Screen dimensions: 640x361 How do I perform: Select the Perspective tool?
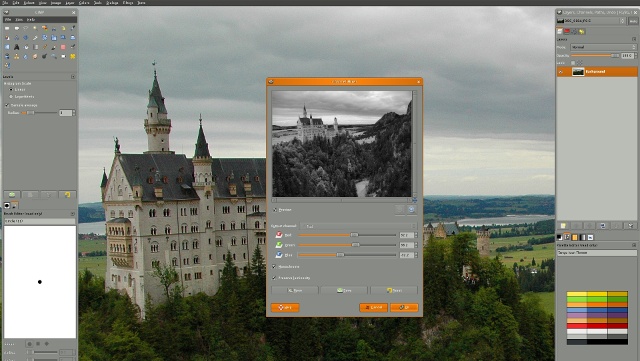(x=73, y=38)
